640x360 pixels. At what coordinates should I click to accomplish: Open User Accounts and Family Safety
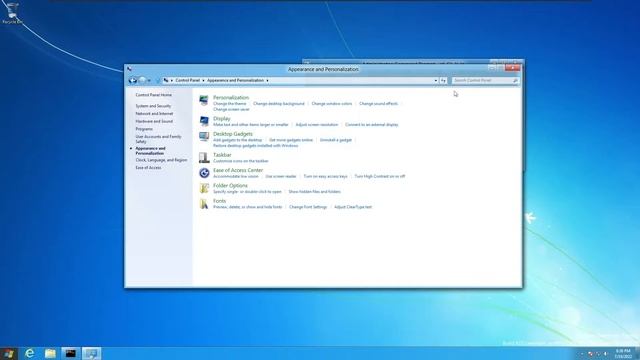pos(158,139)
